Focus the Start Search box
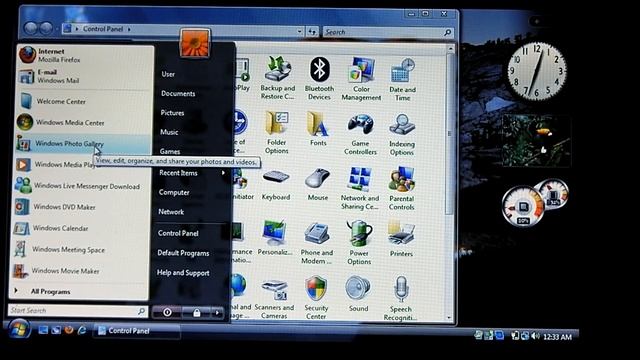This screenshot has height=360, width=640. [77, 311]
